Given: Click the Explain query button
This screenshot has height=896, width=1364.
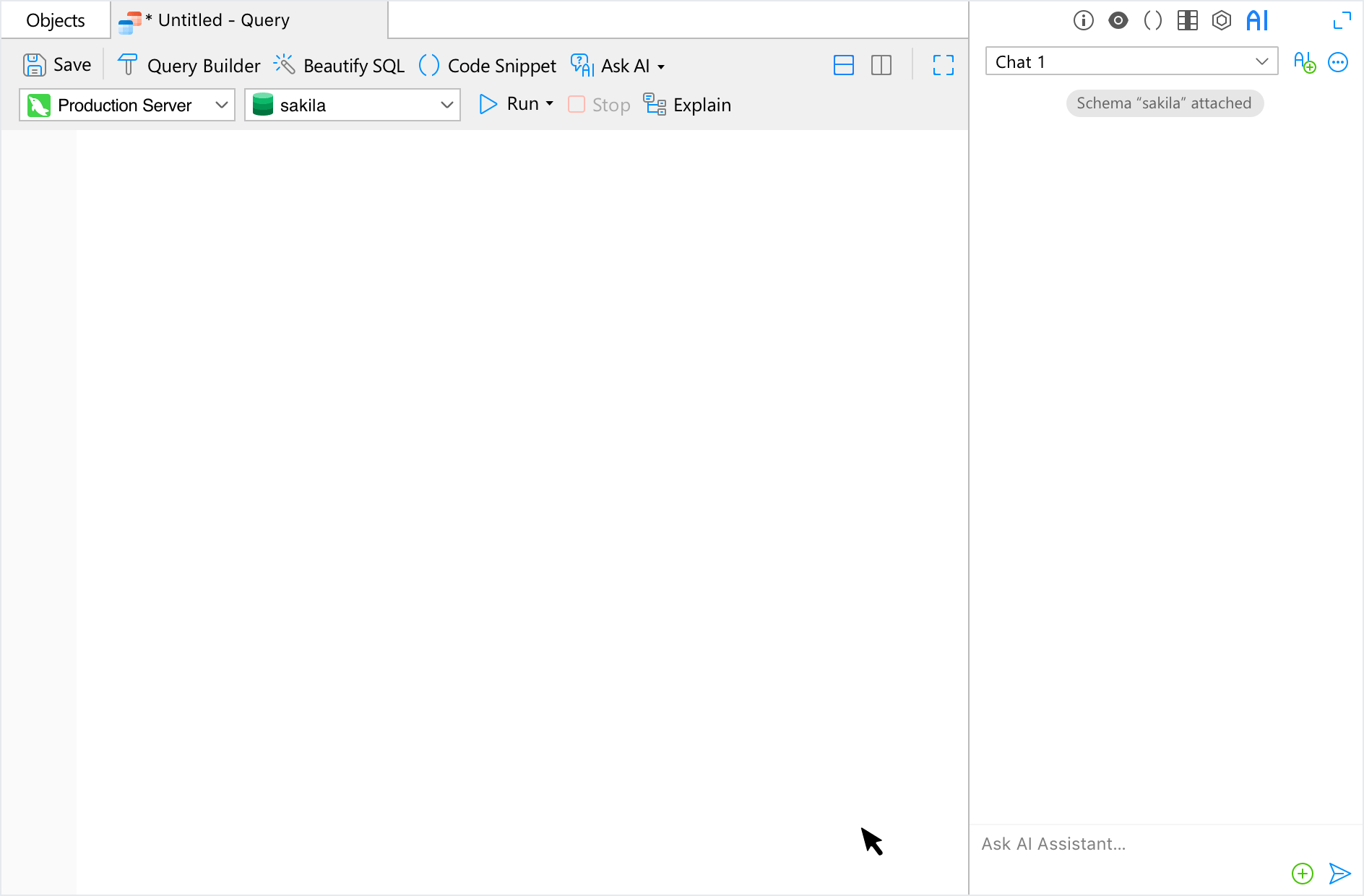Looking at the screenshot, I should pos(687,105).
